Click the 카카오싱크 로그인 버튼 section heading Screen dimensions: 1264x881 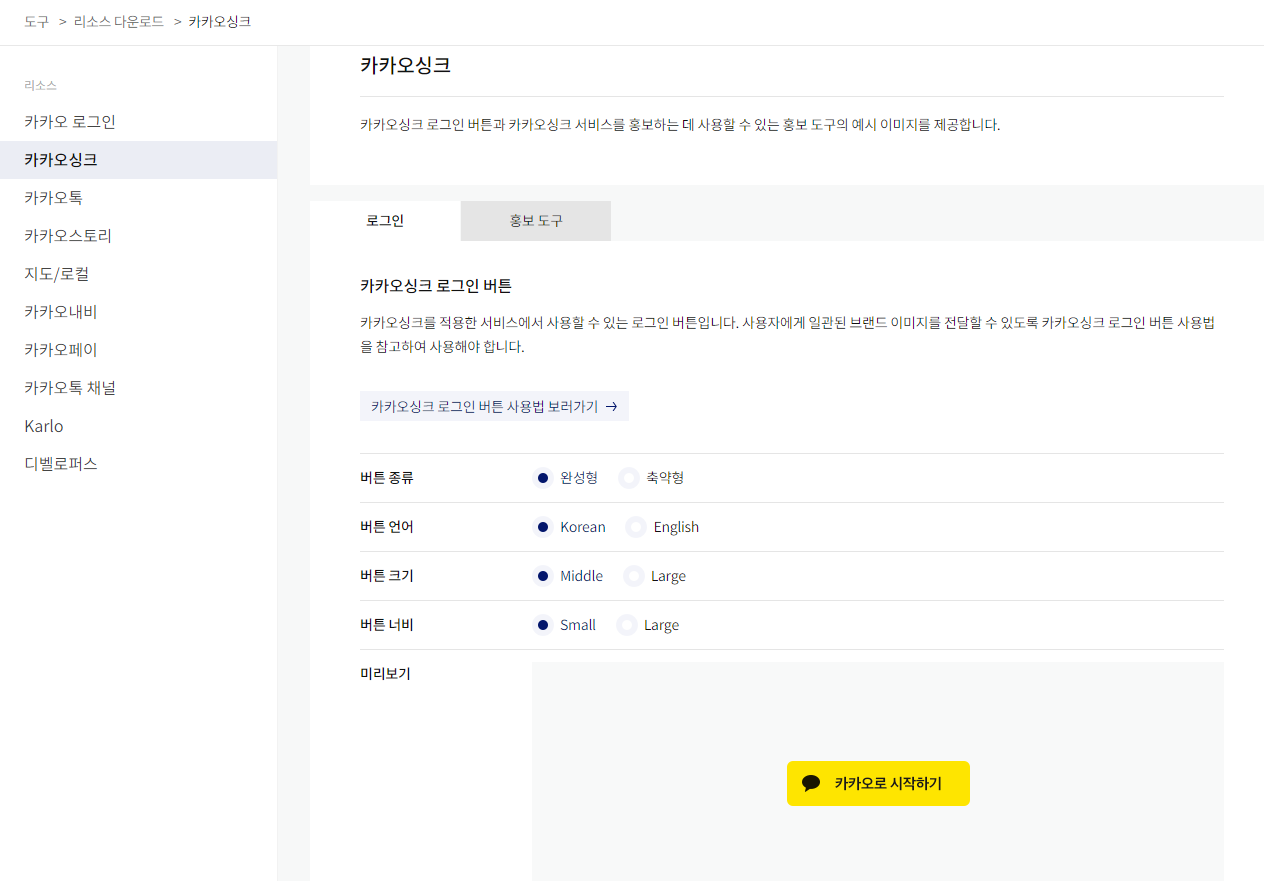tap(436, 286)
